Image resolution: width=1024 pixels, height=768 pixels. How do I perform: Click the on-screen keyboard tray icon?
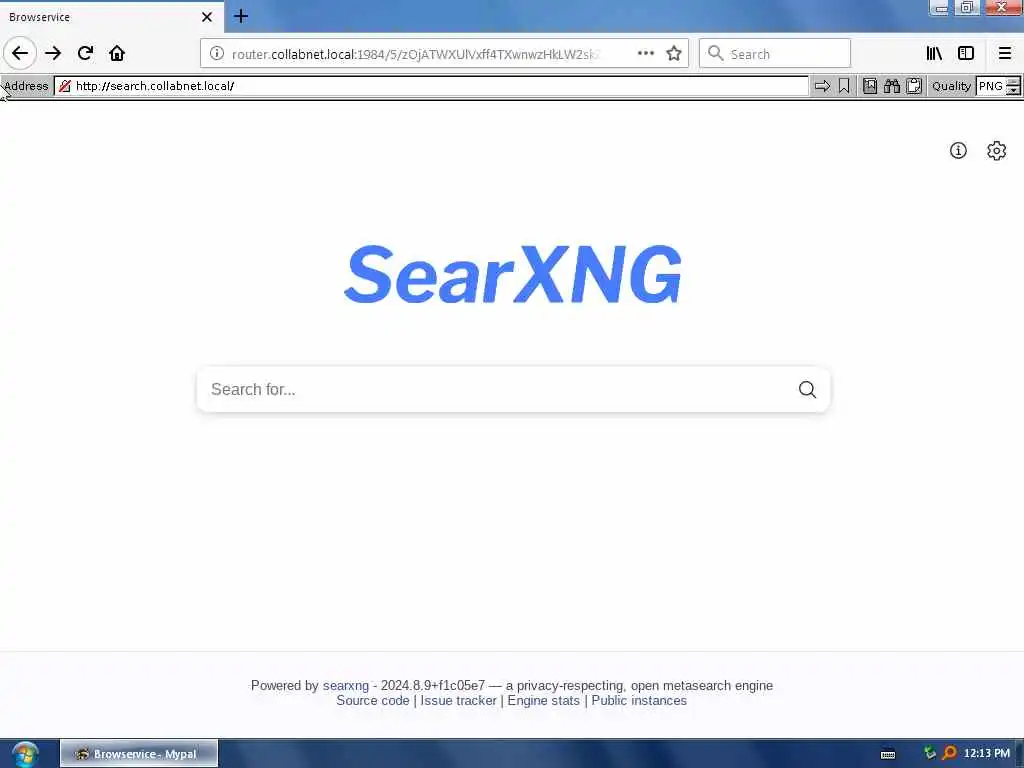888,754
